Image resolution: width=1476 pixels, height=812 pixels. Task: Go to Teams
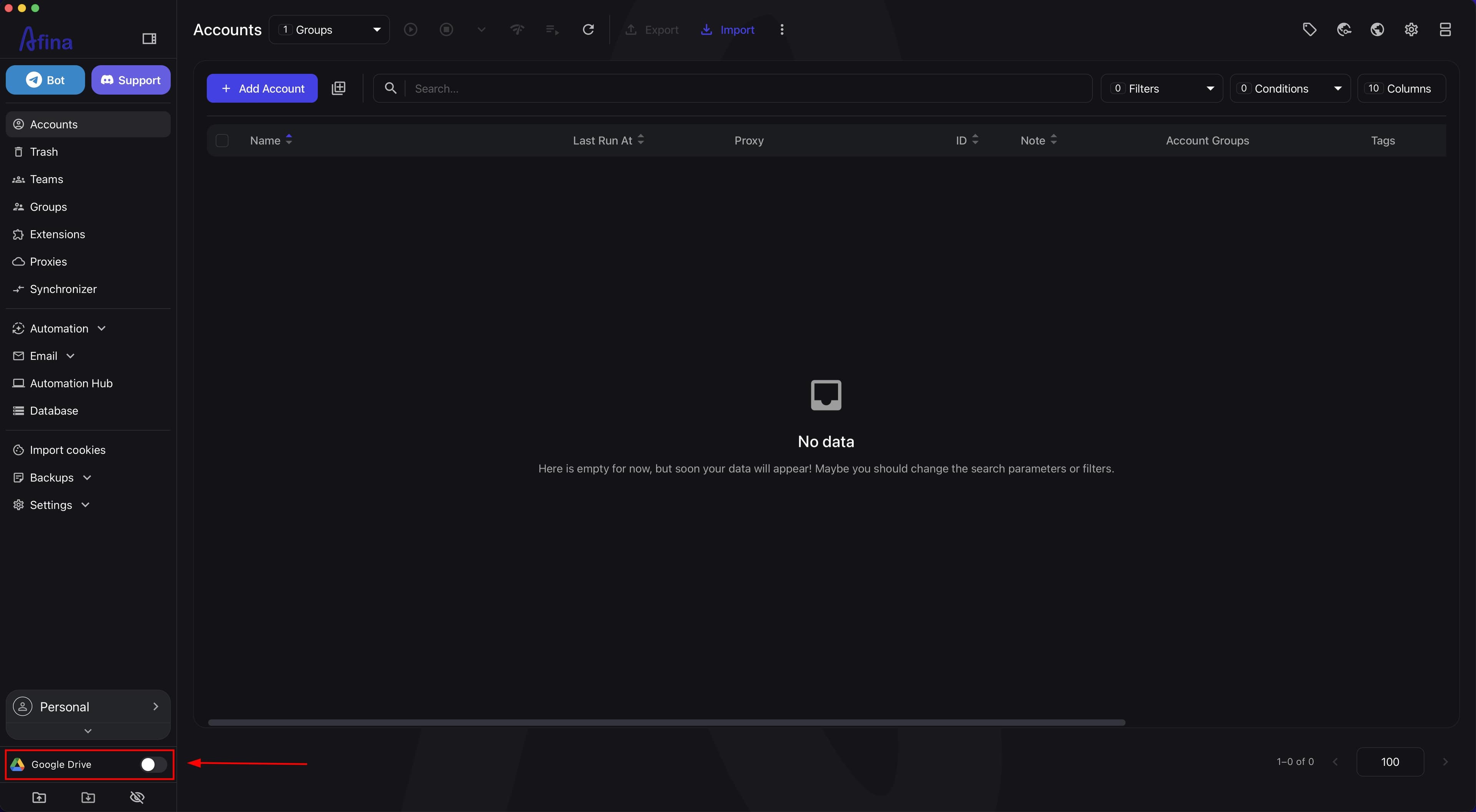coord(88,179)
